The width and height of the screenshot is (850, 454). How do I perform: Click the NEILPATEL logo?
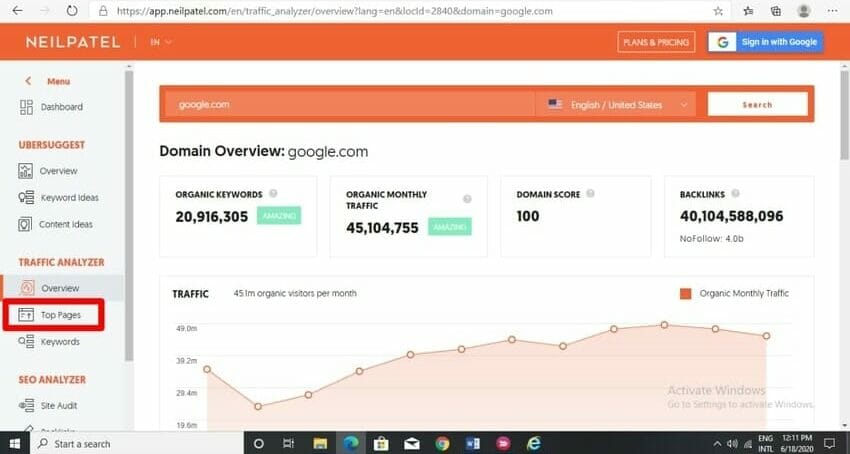(73, 42)
